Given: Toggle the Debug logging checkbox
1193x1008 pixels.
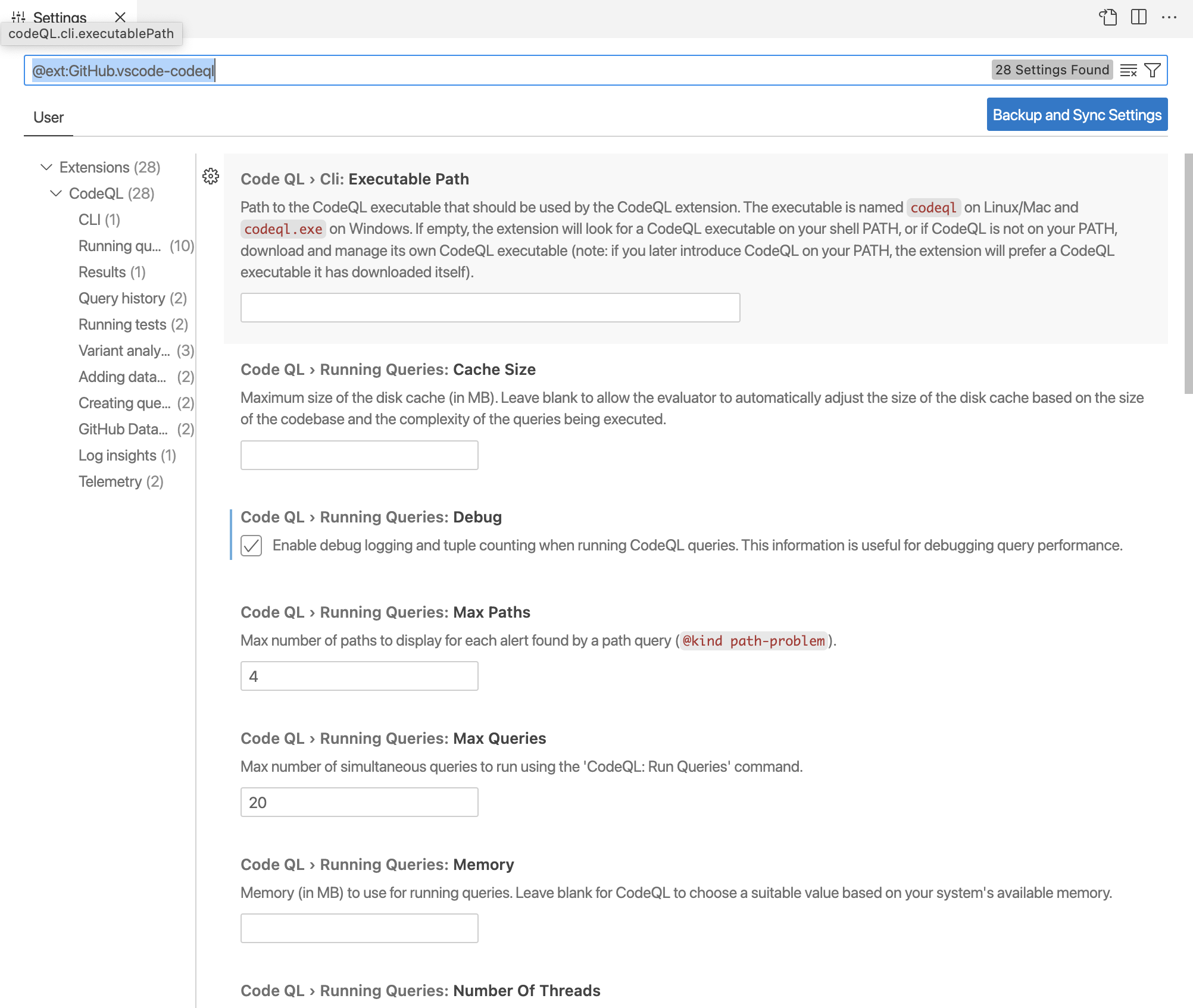Looking at the screenshot, I should (252, 545).
